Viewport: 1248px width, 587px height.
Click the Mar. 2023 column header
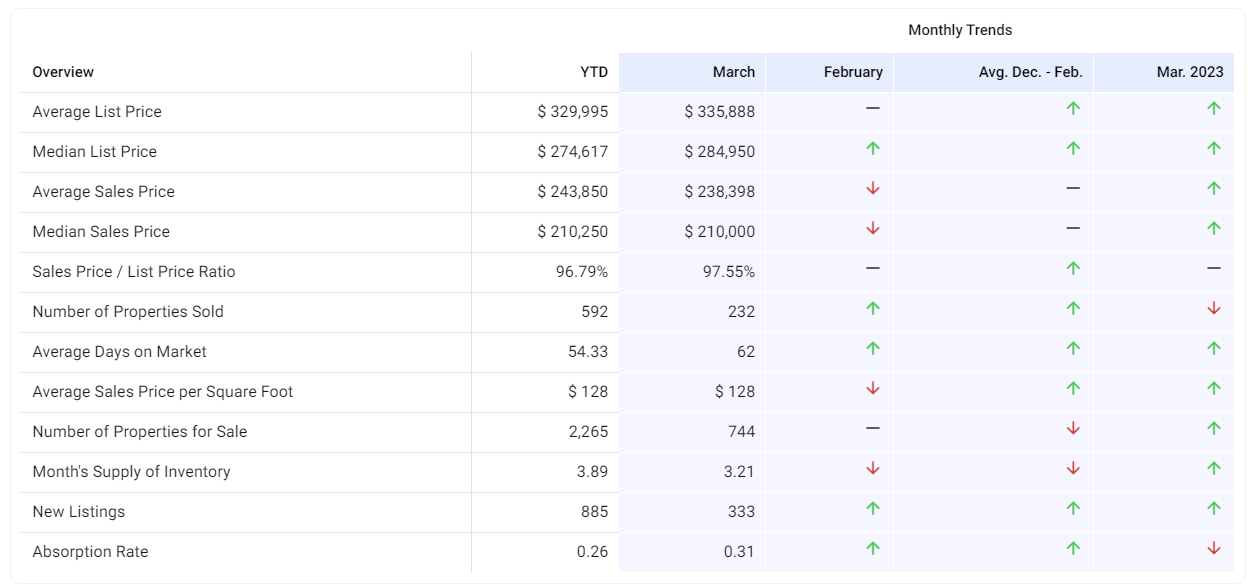pyautogui.click(x=1192, y=72)
